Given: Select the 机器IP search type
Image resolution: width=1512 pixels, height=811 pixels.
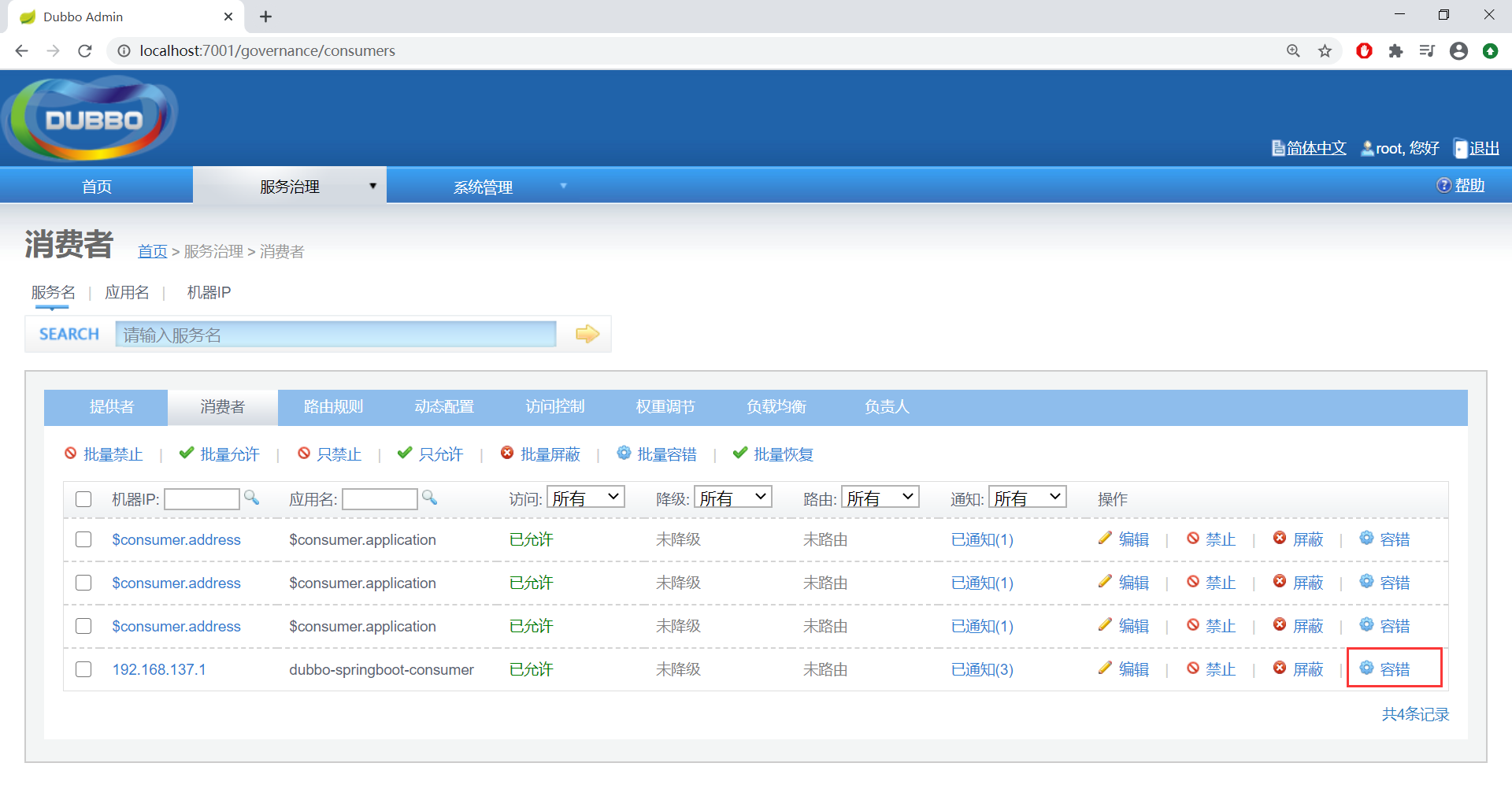Looking at the screenshot, I should [x=209, y=293].
